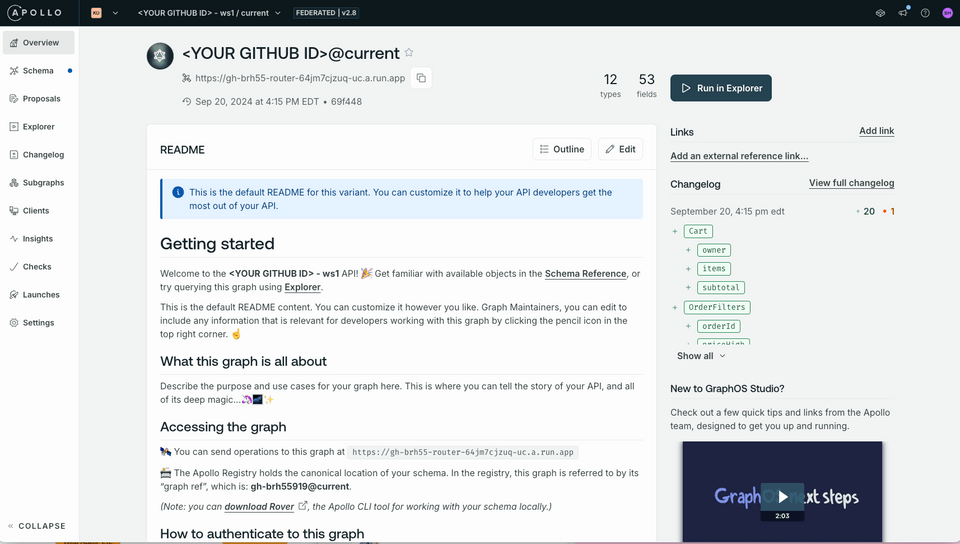Open Explorer from the sidebar
Image resolution: width=960 pixels, height=544 pixels.
pyautogui.click(x=39, y=127)
